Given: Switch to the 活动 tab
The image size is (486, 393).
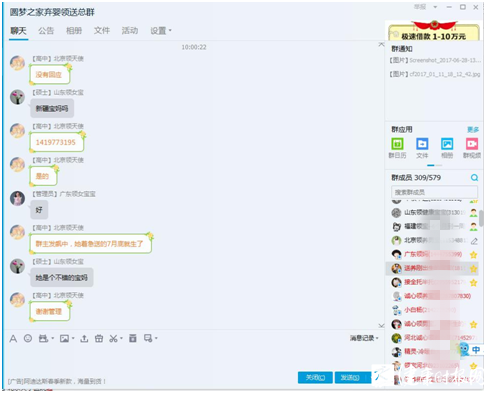Looking at the screenshot, I should tap(130, 31).
